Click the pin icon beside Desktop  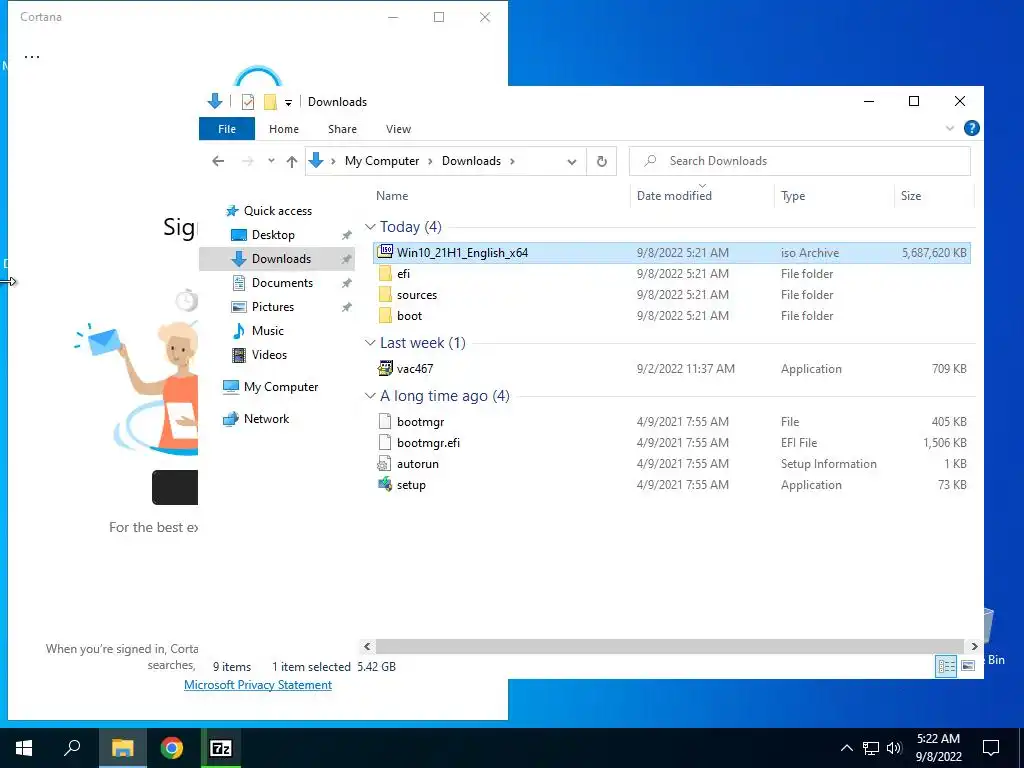[x=347, y=235]
